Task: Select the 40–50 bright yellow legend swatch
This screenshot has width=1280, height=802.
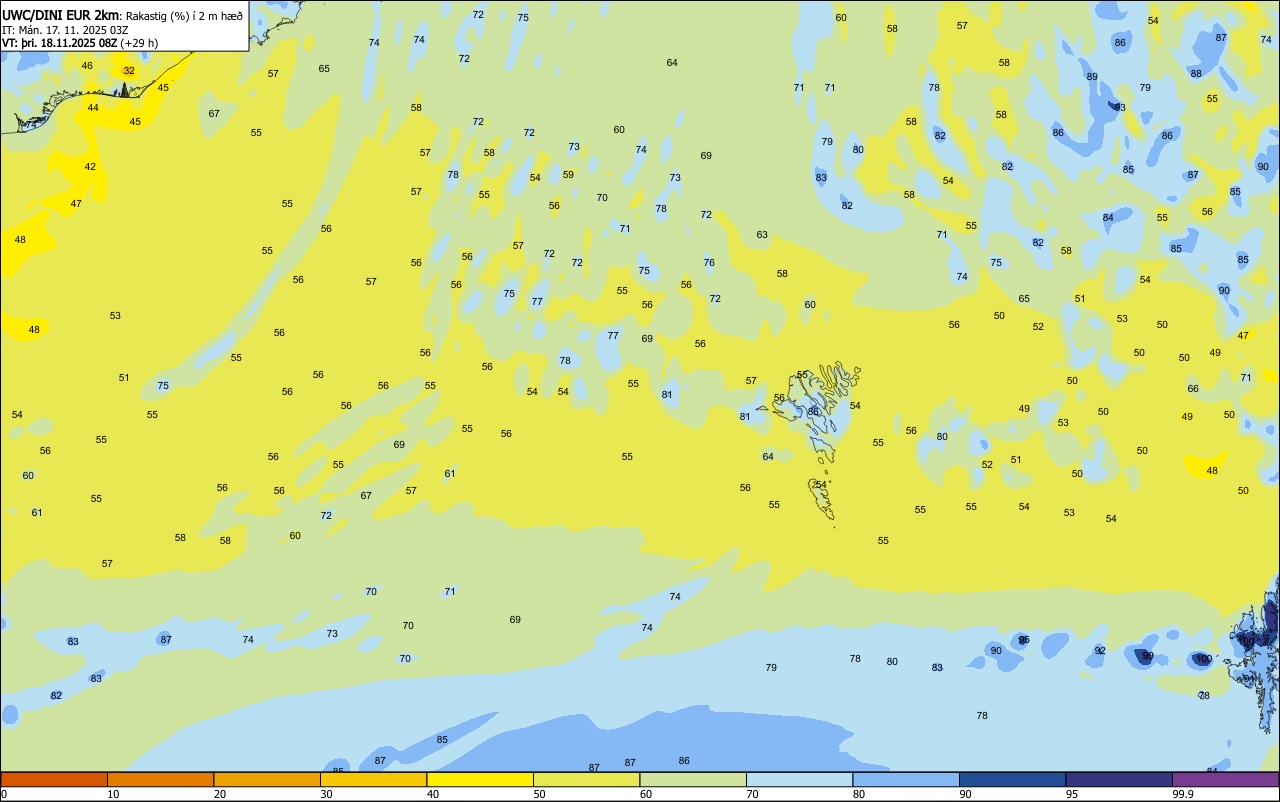Action: (480, 779)
